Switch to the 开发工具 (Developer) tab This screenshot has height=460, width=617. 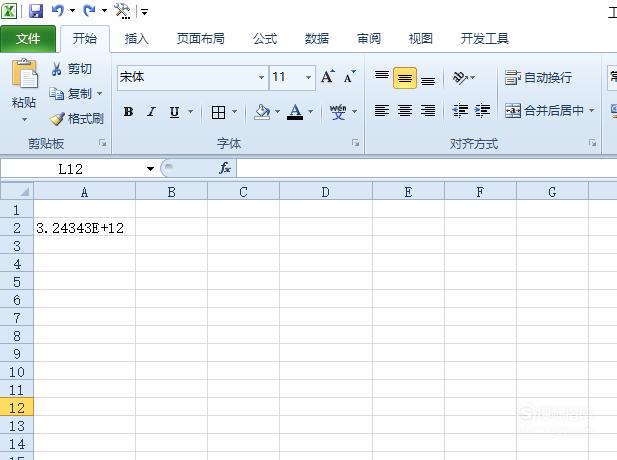(x=485, y=39)
